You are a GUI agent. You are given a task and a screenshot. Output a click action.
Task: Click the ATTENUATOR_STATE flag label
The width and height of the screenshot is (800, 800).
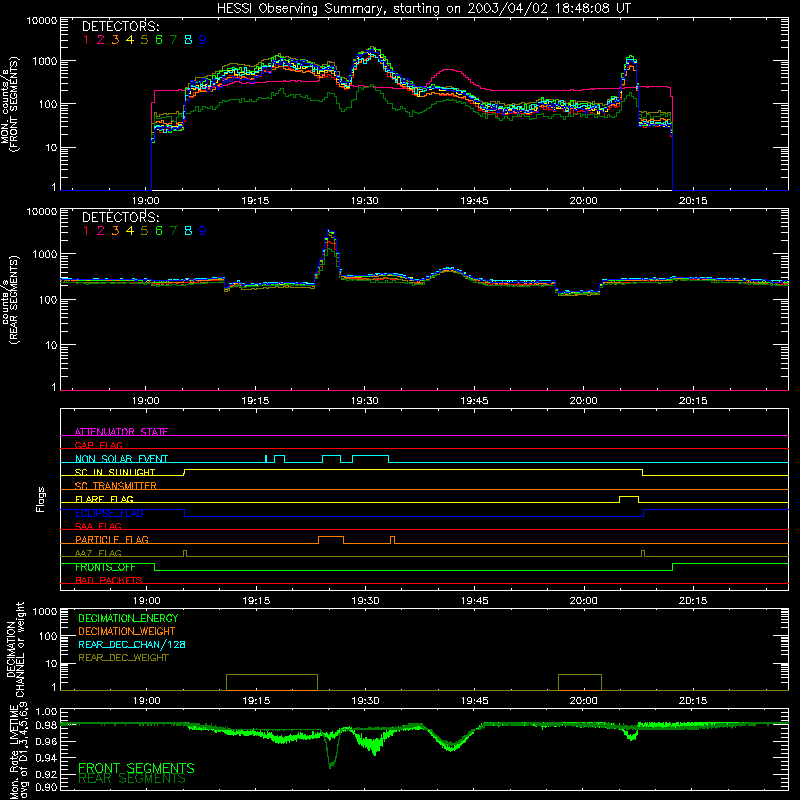[x=121, y=432]
